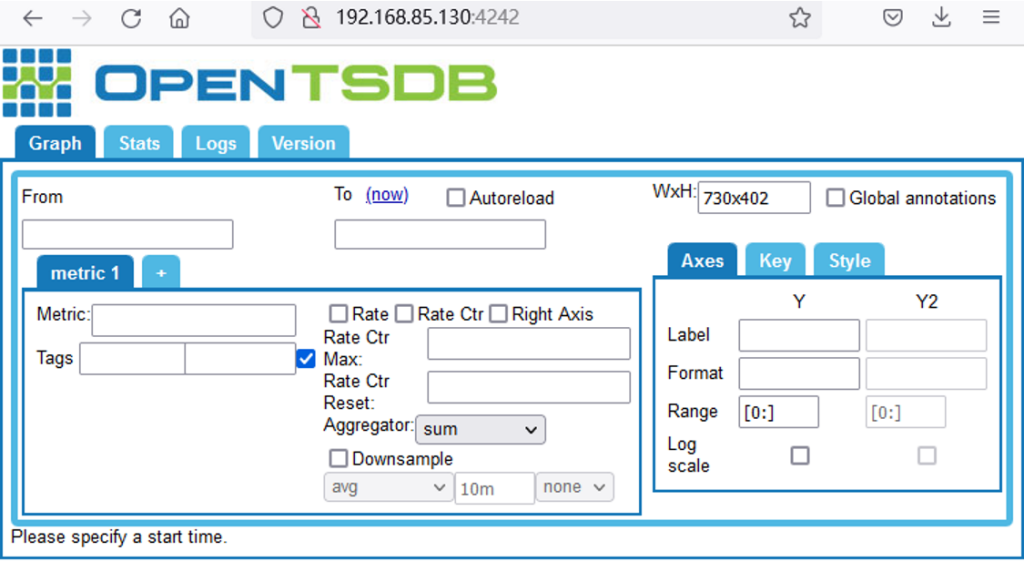Click the Metric name input field
Image resolution: width=1024 pixels, height=562 pixels.
click(x=194, y=320)
